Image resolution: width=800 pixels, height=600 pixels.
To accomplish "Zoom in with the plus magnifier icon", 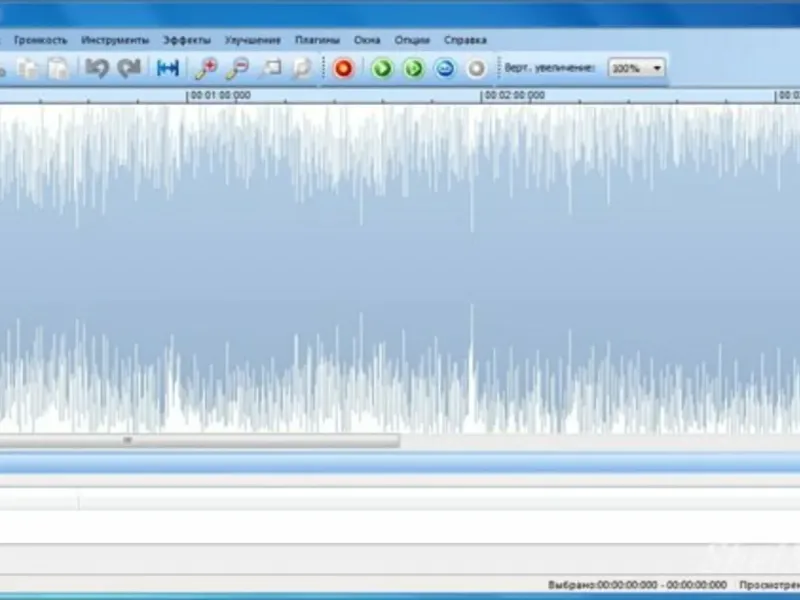I will click(x=206, y=68).
